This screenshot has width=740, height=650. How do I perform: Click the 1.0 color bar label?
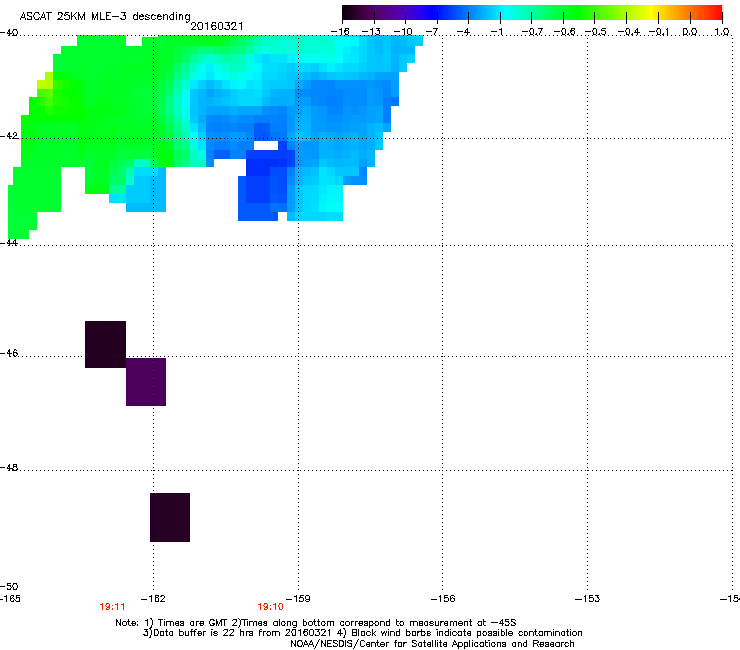pos(722,32)
